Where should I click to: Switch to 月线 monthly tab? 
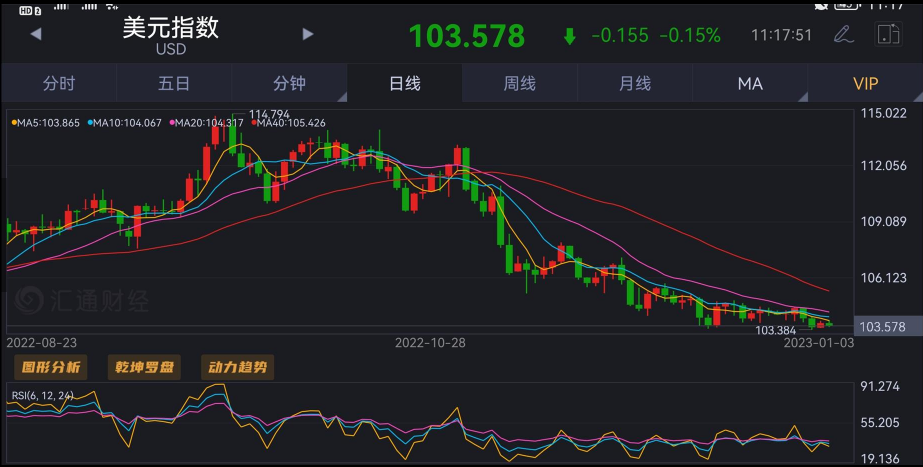pos(635,84)
